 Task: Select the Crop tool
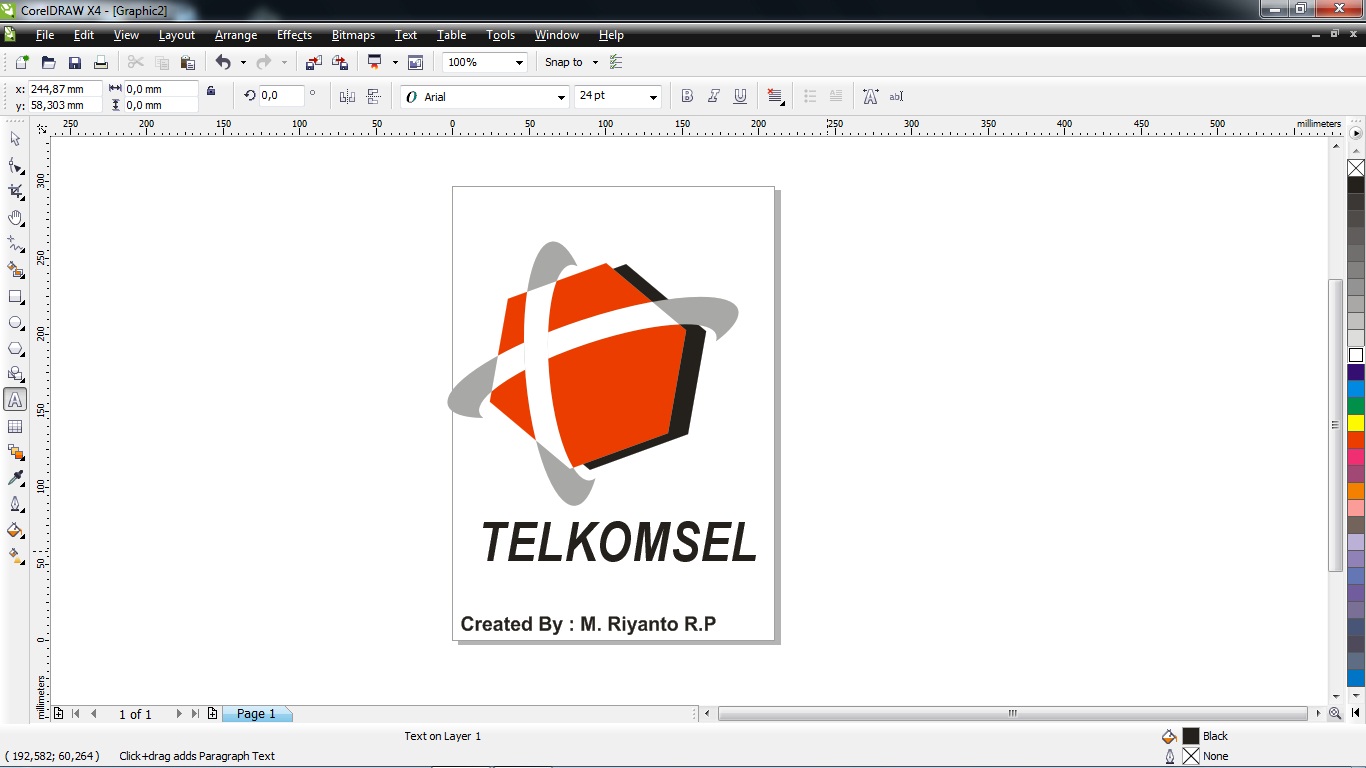[15, 192]
